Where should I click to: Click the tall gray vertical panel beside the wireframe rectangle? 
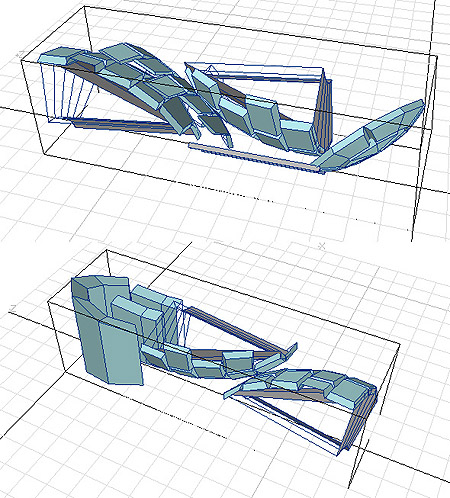(324, 112)
